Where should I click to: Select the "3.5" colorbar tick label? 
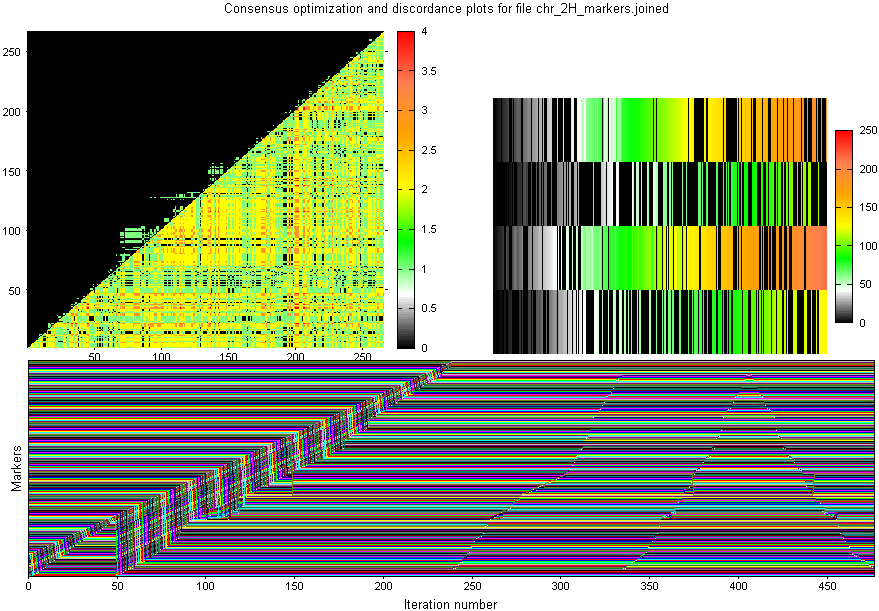429,71
